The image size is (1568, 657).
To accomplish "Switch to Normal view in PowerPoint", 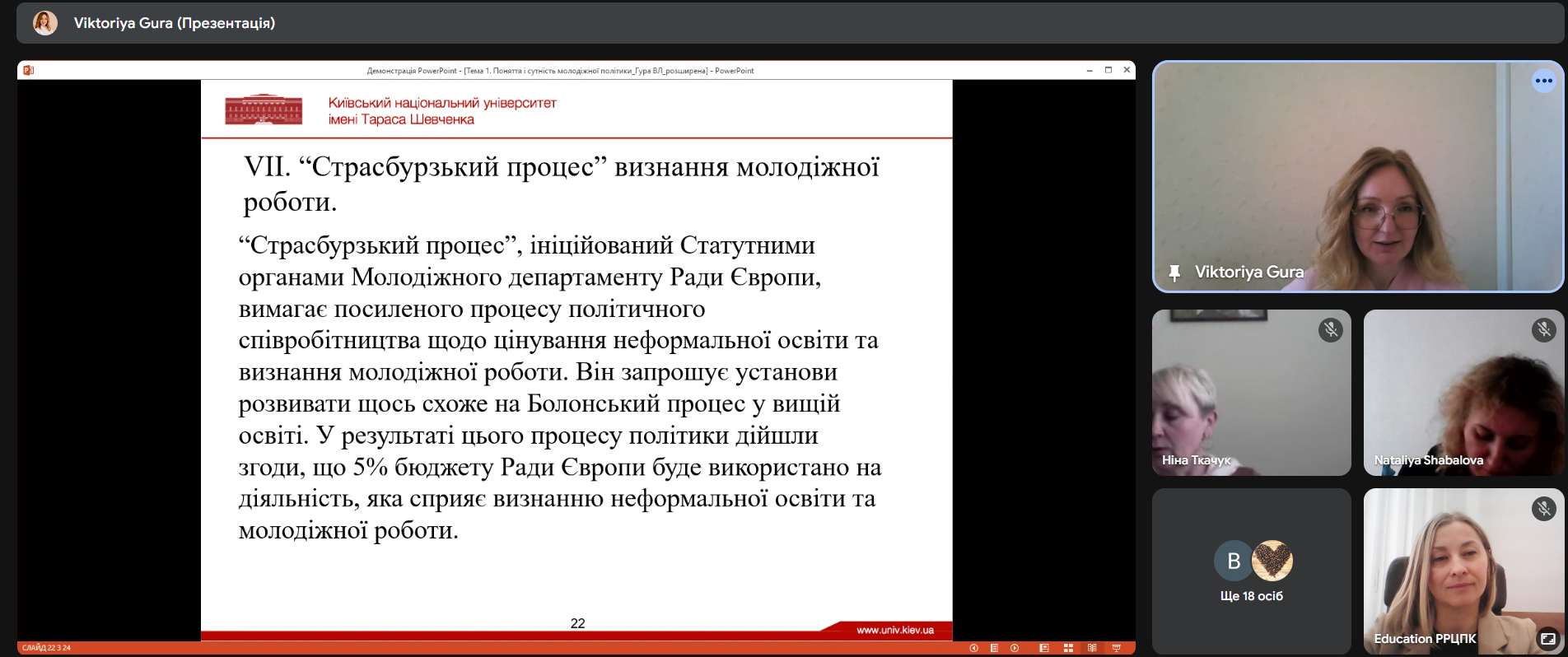I will tap(1043, 648).
